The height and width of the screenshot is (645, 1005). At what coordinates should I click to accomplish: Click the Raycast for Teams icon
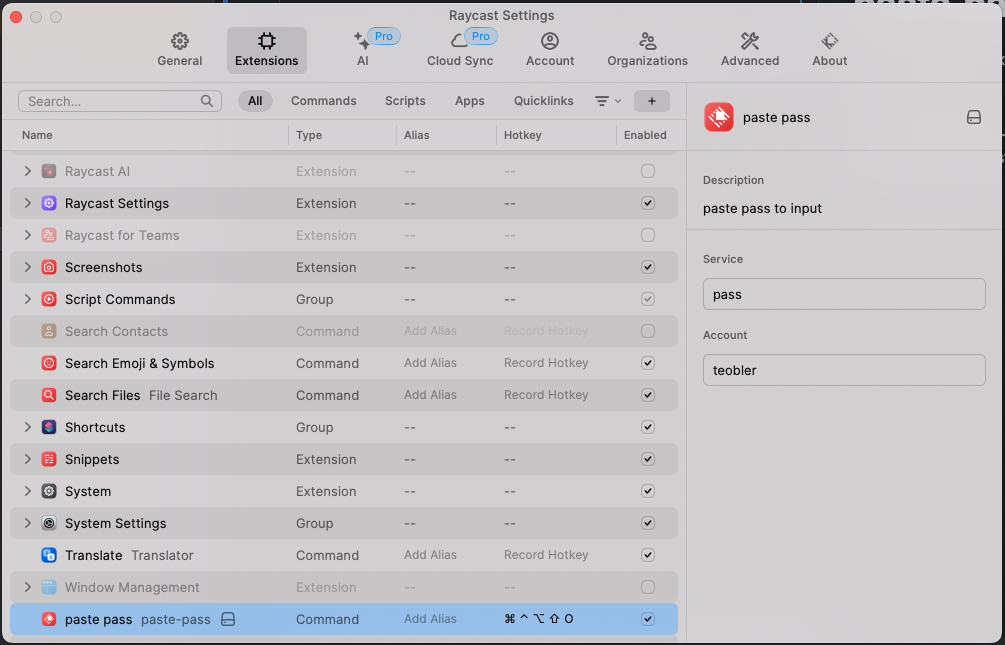click(x=49, y=235)
